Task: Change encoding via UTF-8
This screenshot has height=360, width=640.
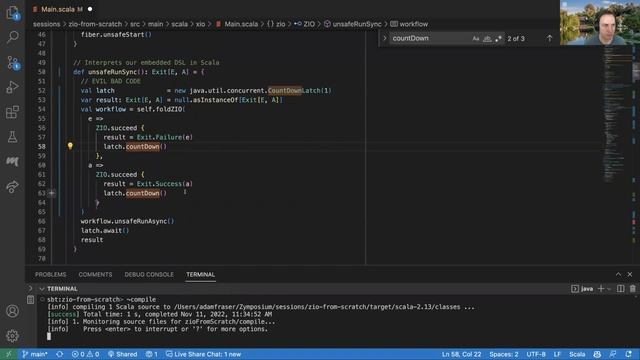Action: [x=536, y=354]
